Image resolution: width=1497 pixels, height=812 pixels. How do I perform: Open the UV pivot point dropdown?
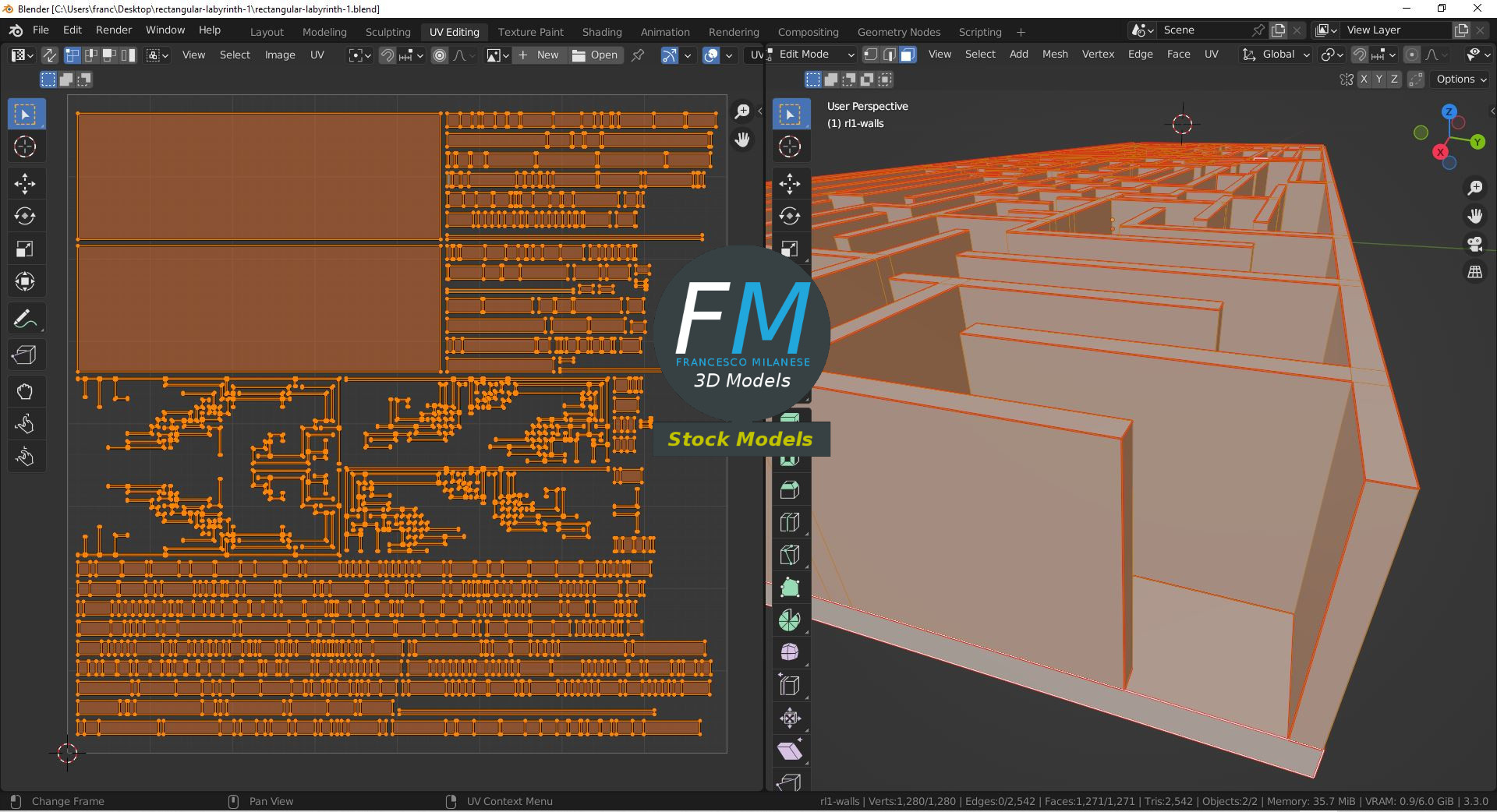pos(359,55)
